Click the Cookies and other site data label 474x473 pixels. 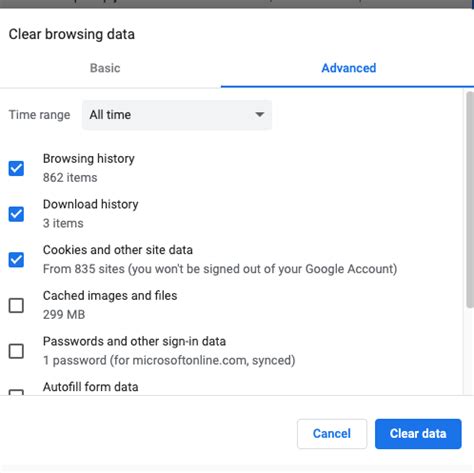click(118, 250)
